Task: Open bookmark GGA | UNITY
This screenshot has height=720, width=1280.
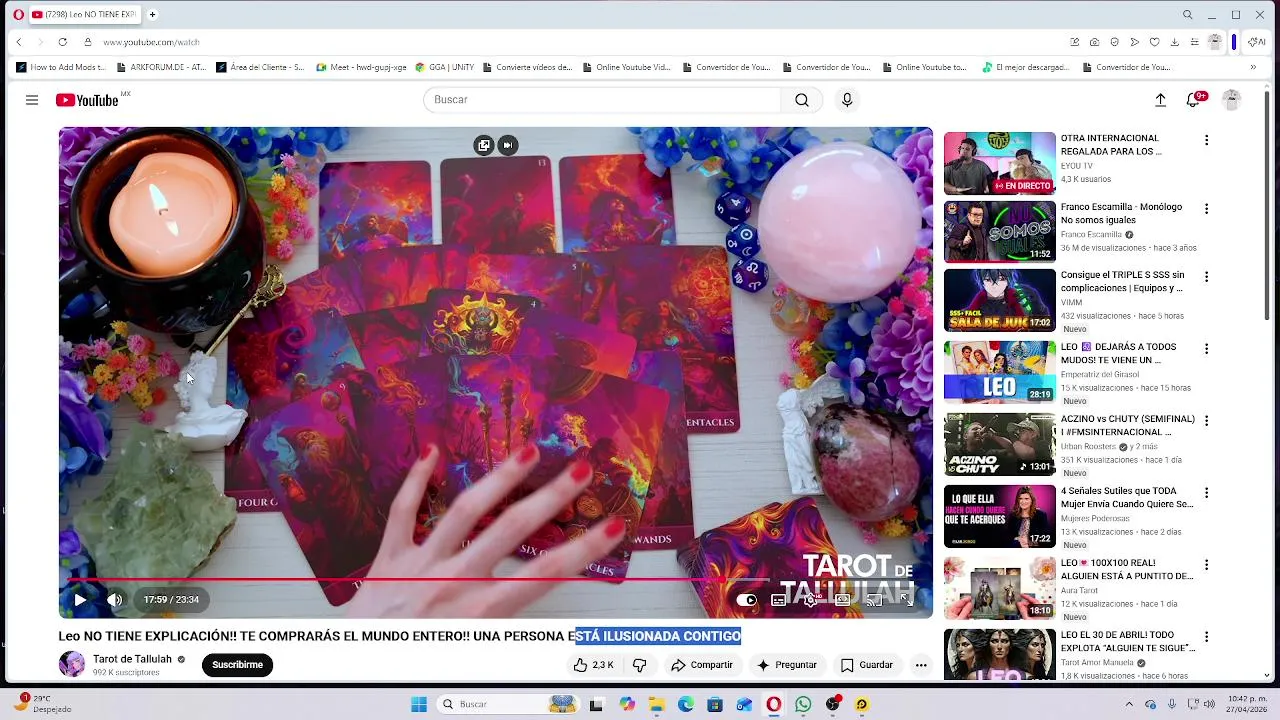Action: (x=445, y=68)
